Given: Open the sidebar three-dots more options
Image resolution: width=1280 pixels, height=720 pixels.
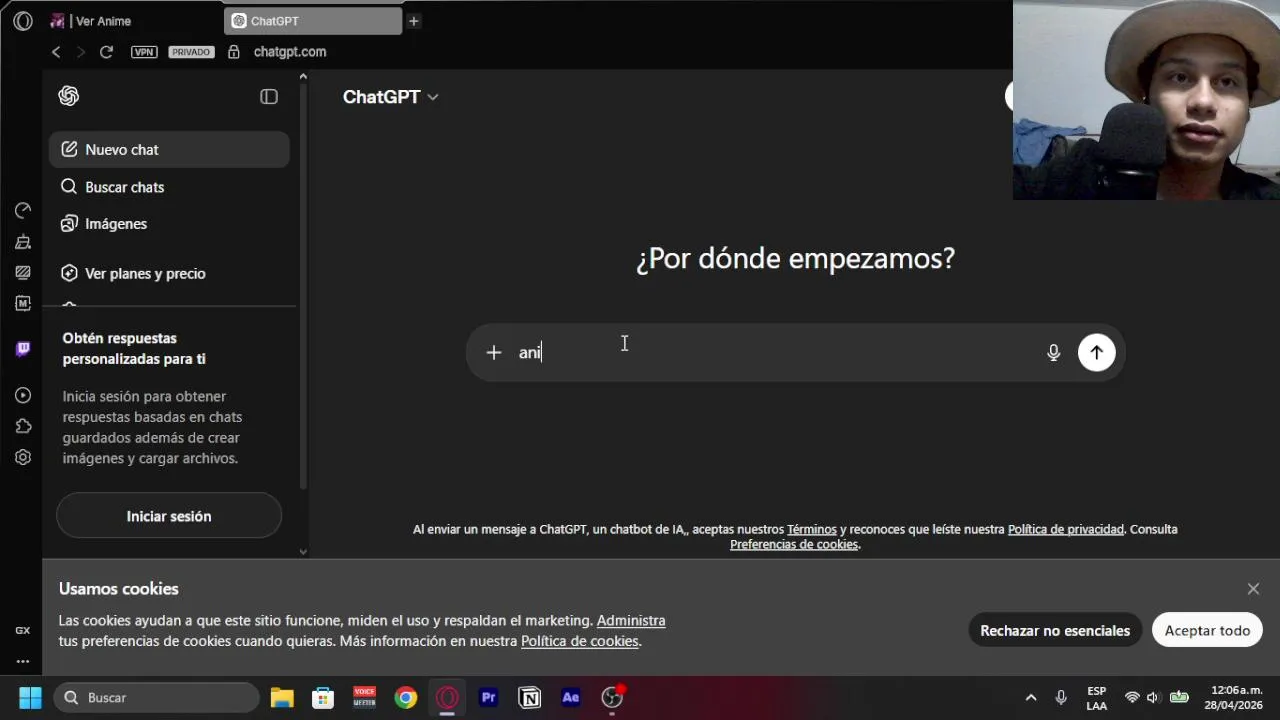Looking at the screenshot, I should coord(23,661).
